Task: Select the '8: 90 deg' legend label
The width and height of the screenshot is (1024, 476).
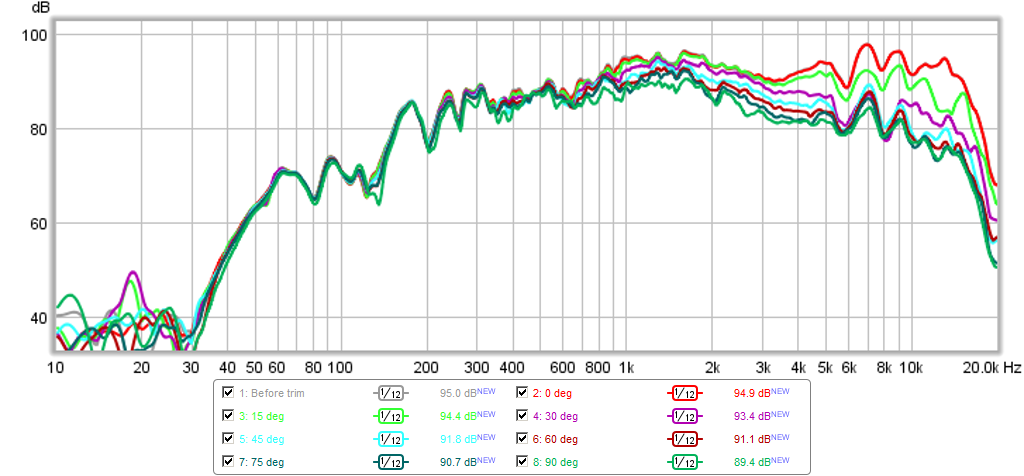Action: pyautogui.click(x=555, y=462)
